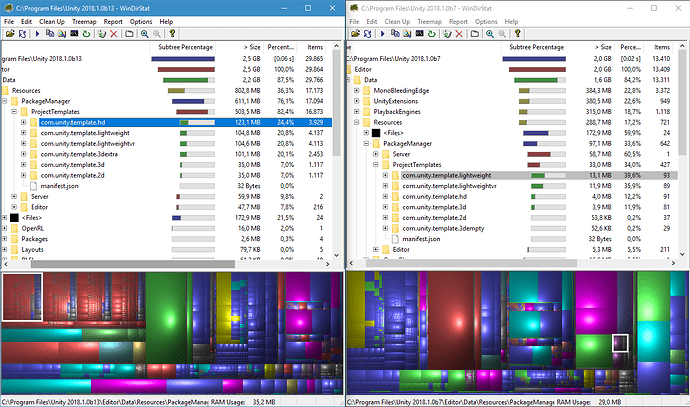Expand com.unity.template.3dempty folder

coord(385,228)
